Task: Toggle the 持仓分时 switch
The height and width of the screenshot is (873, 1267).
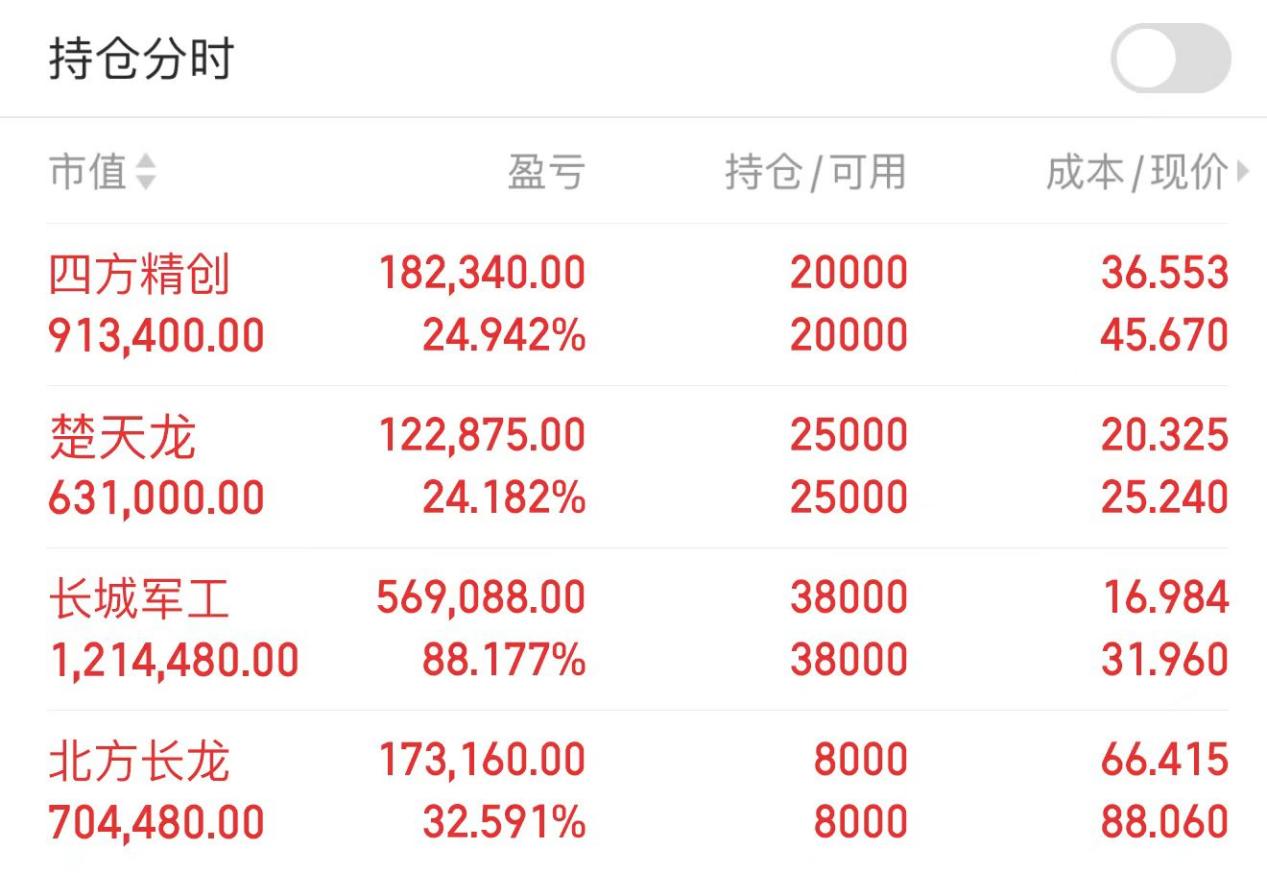Action: pos(1170,59)
